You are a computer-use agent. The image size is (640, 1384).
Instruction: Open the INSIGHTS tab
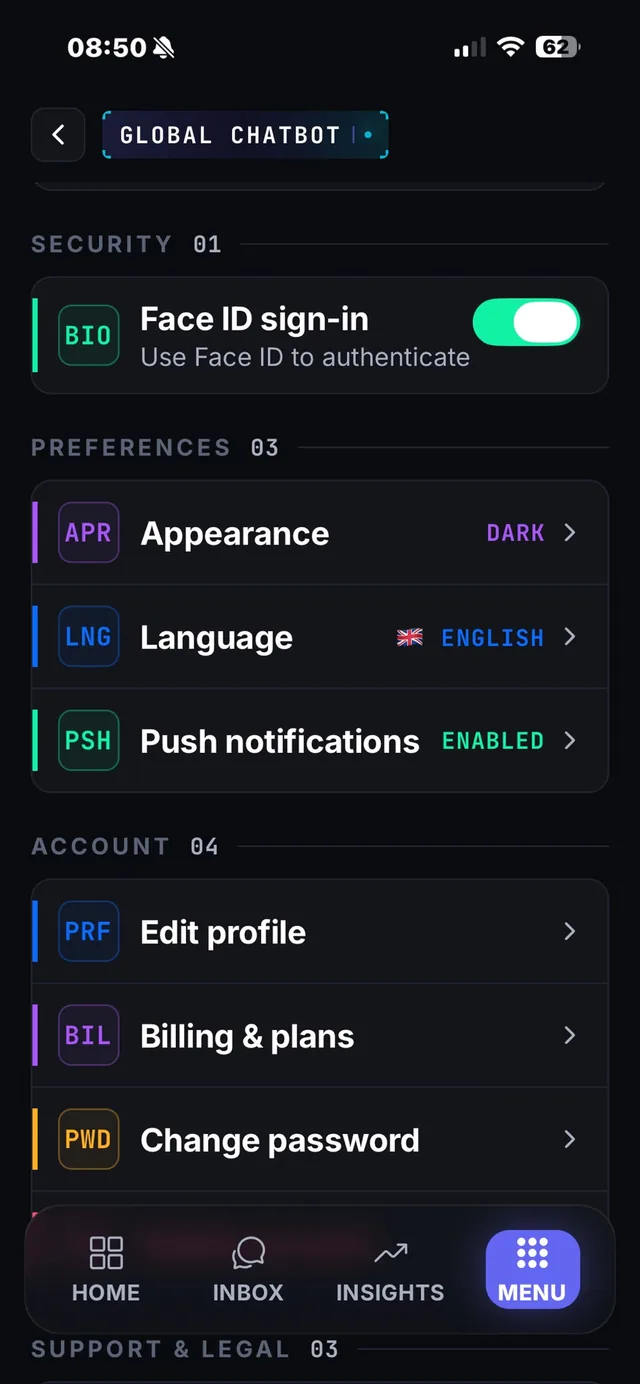pyautogui.click(x=390, y=1270)
